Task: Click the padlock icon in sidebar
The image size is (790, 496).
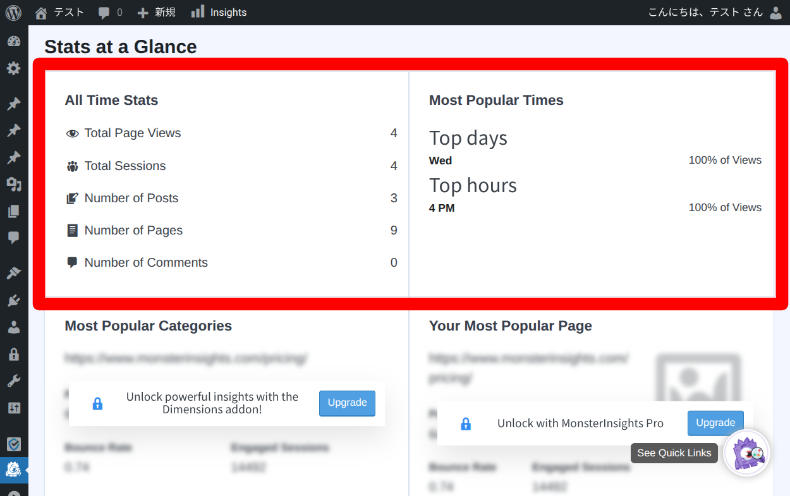Action: point(13,354)
